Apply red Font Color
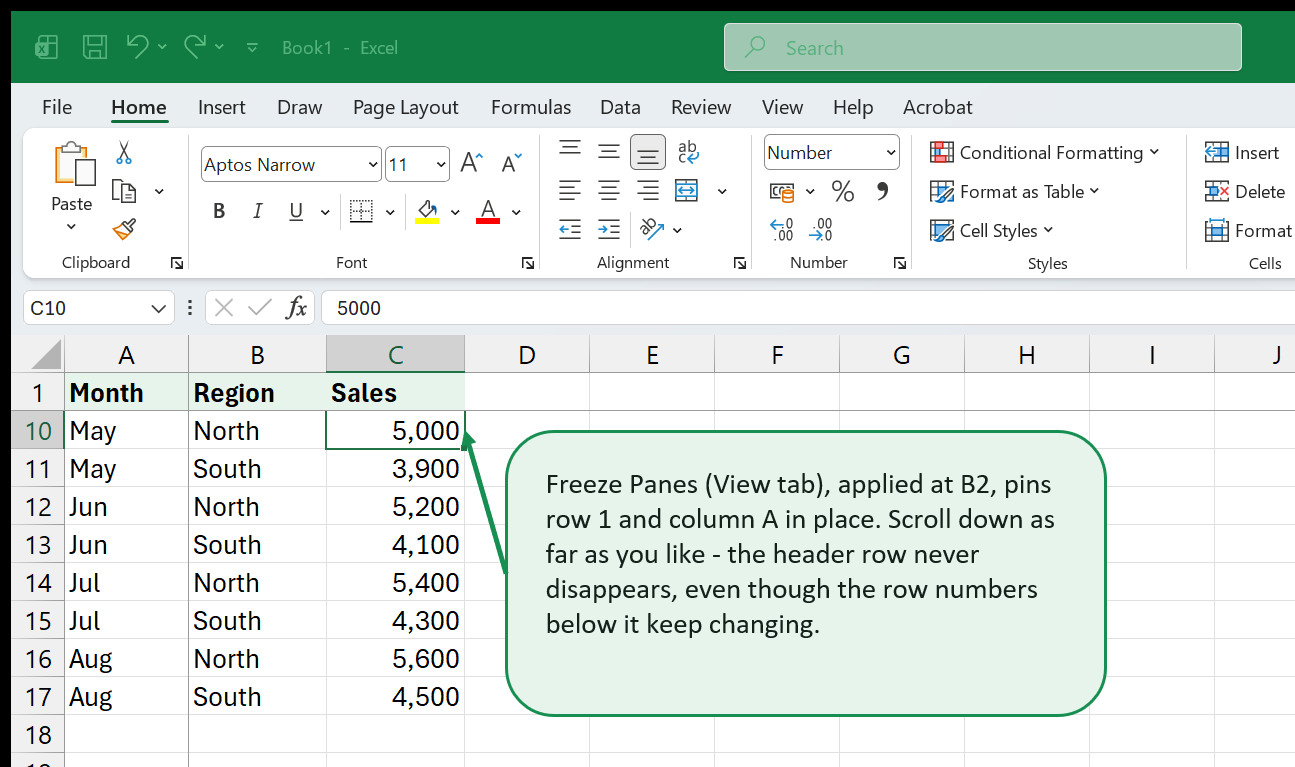Screen dimensions: 1295x767 click(x=488, y=211)
